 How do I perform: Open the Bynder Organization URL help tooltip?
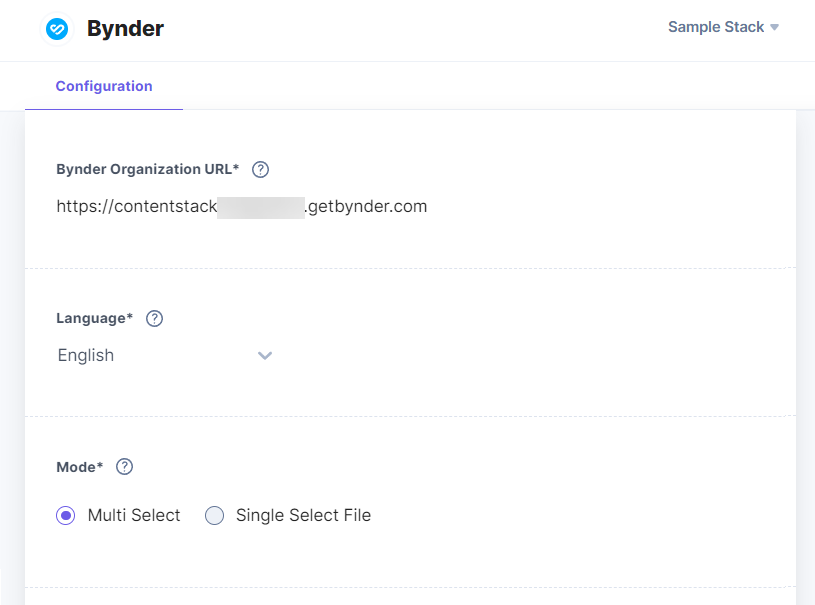click(x=260, y=169)
